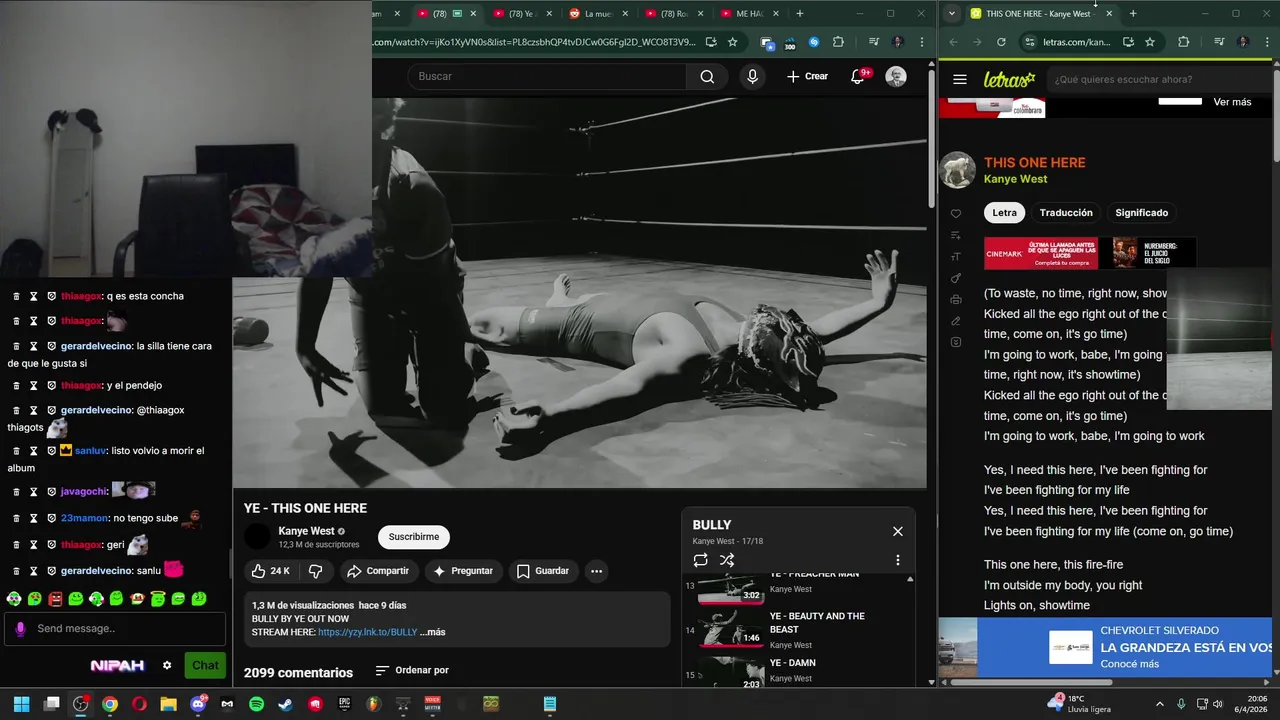Screen dimensions: 1280x720
Task: Save video with Guardar button
Action: point(542,571)
